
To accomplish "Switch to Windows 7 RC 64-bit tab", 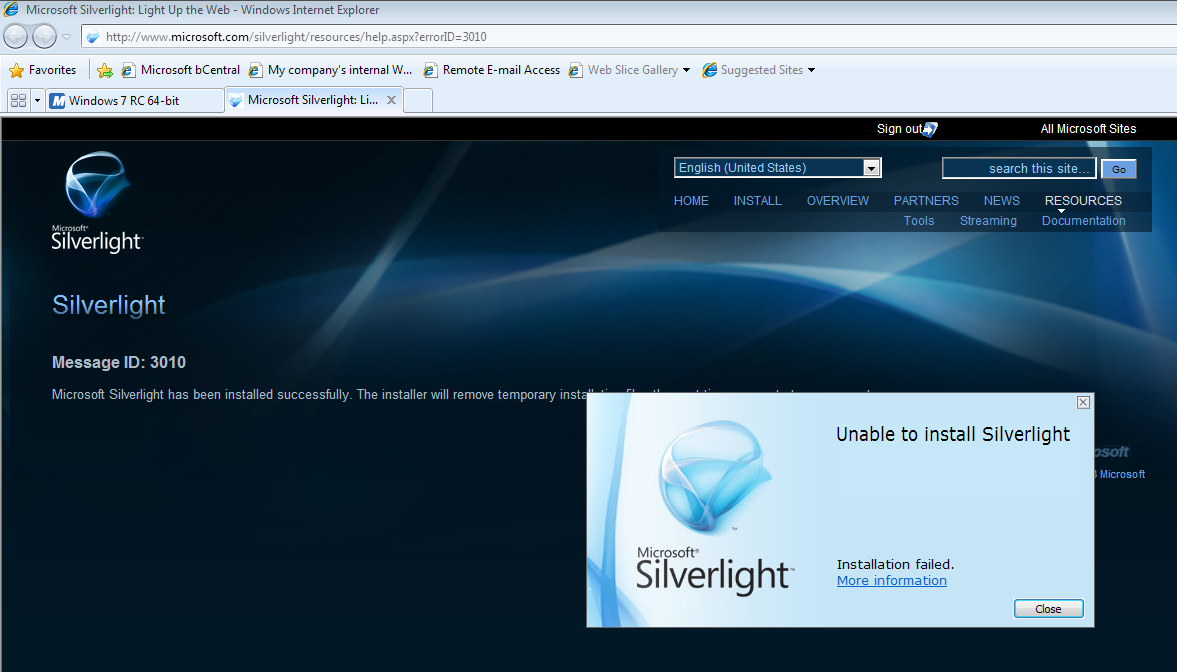I will click(135, 101).
